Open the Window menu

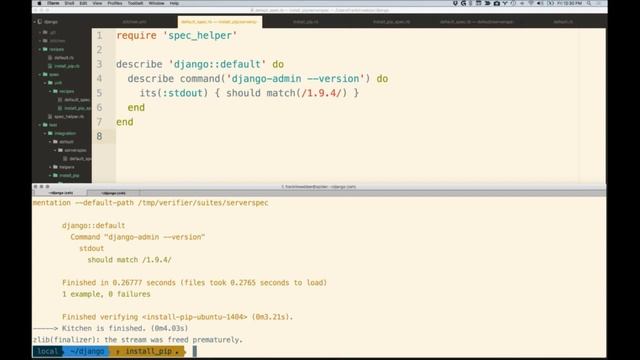[x=156, y=3]
